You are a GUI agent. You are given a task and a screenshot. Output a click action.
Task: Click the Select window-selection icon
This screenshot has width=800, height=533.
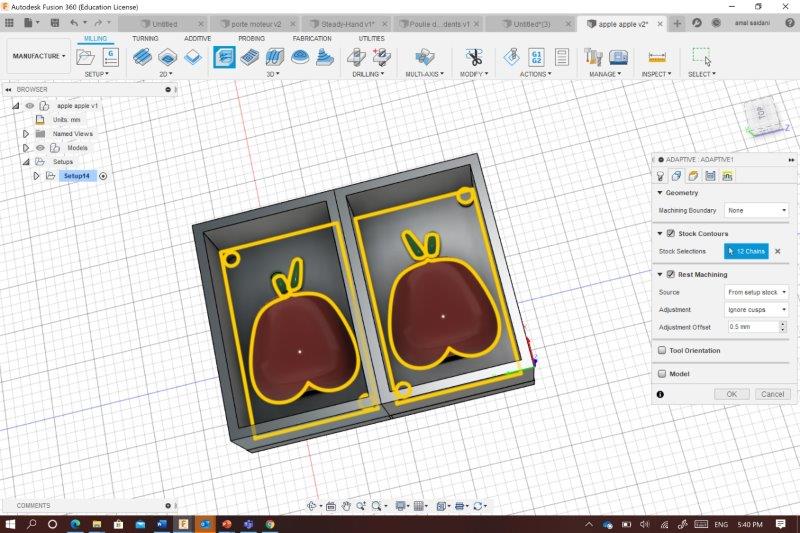702,57
